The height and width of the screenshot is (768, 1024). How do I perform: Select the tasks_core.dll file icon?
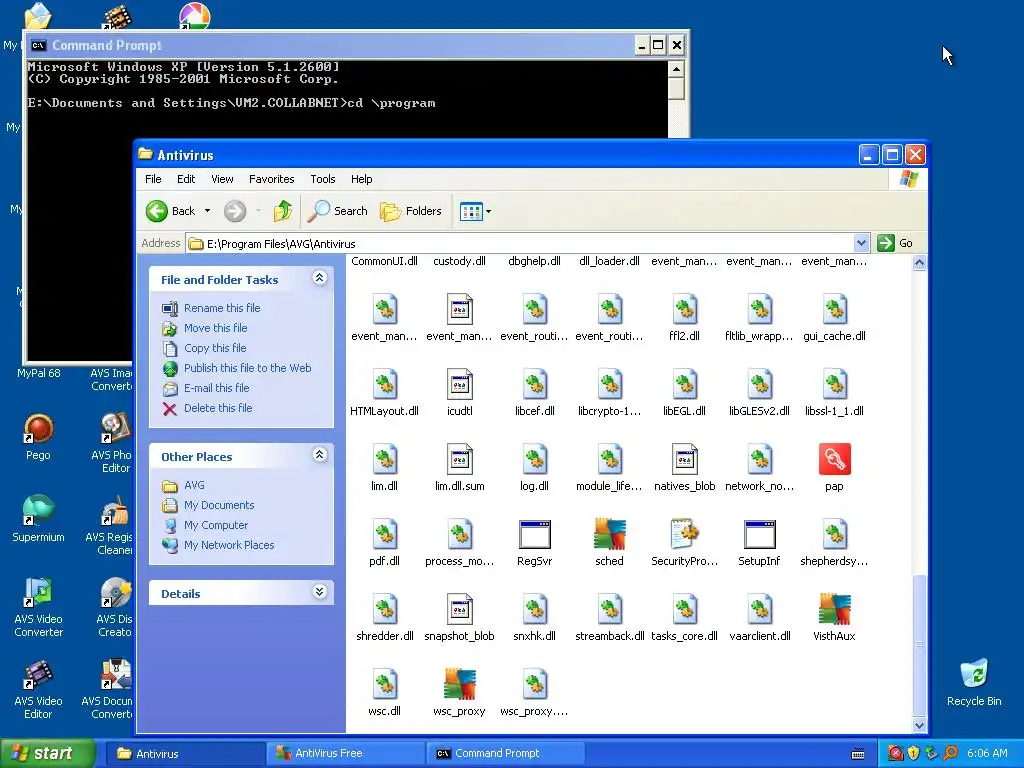[684, 609]
